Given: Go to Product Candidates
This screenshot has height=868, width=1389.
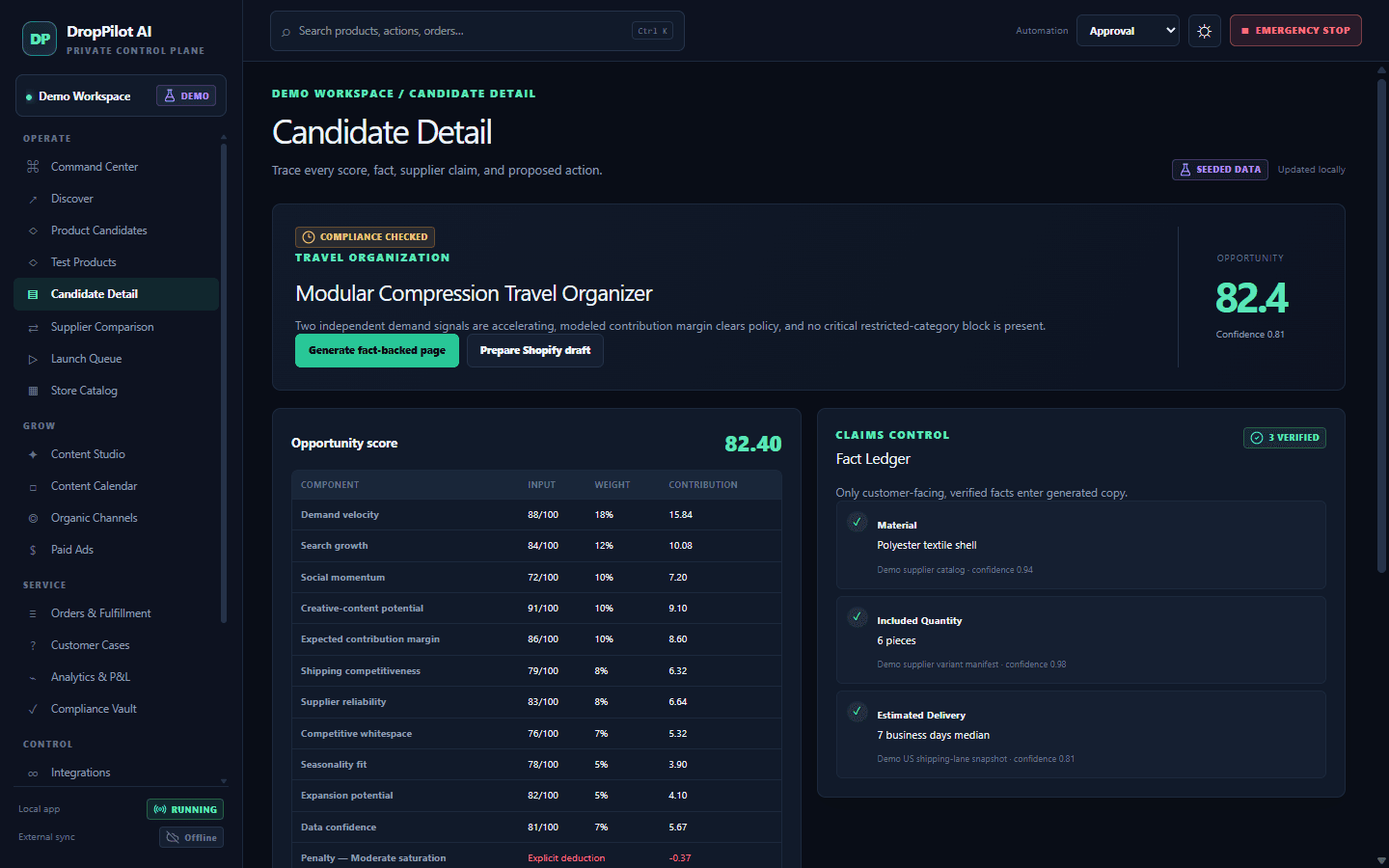Looking at the screenshot, I should click(x=116, y=231).
